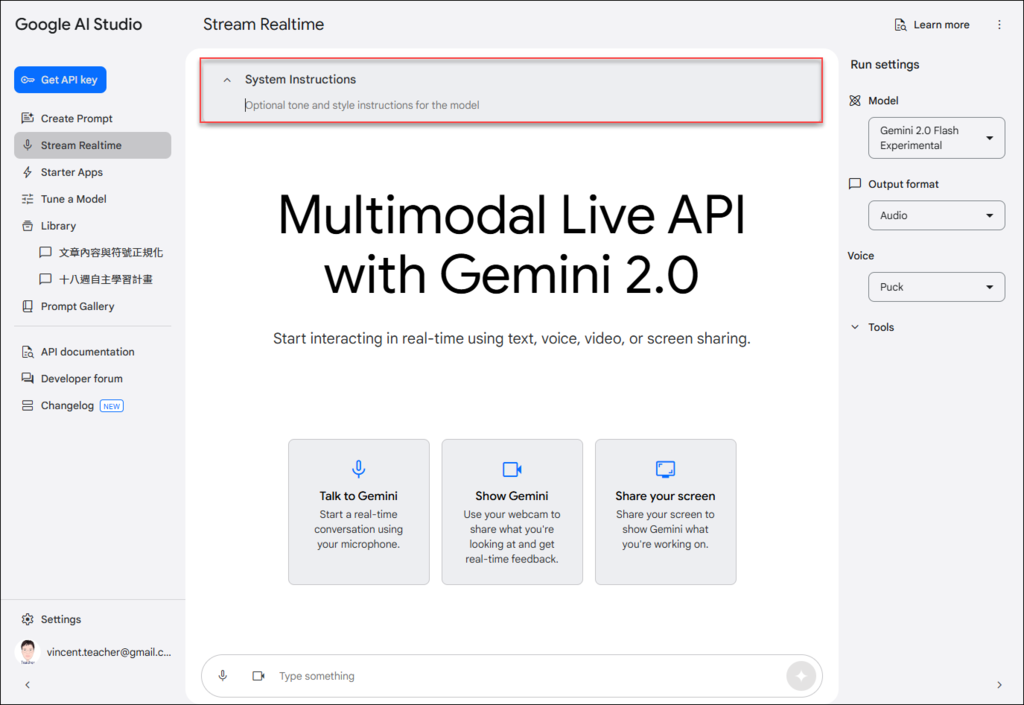Click the Stream Realtime microphone icon in the sidebar
The image size is (1024, 705).
tap(27, 145)
